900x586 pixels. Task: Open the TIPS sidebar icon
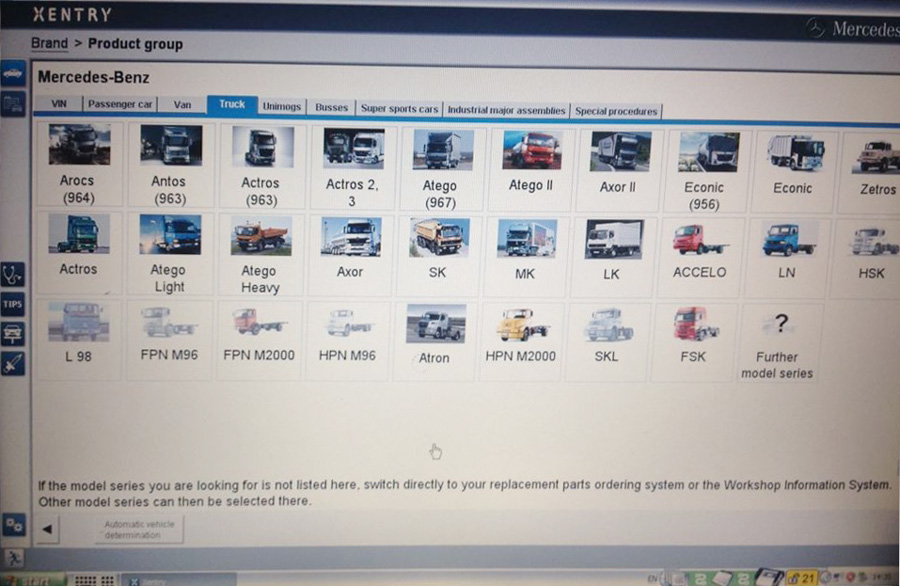(13, 303)
